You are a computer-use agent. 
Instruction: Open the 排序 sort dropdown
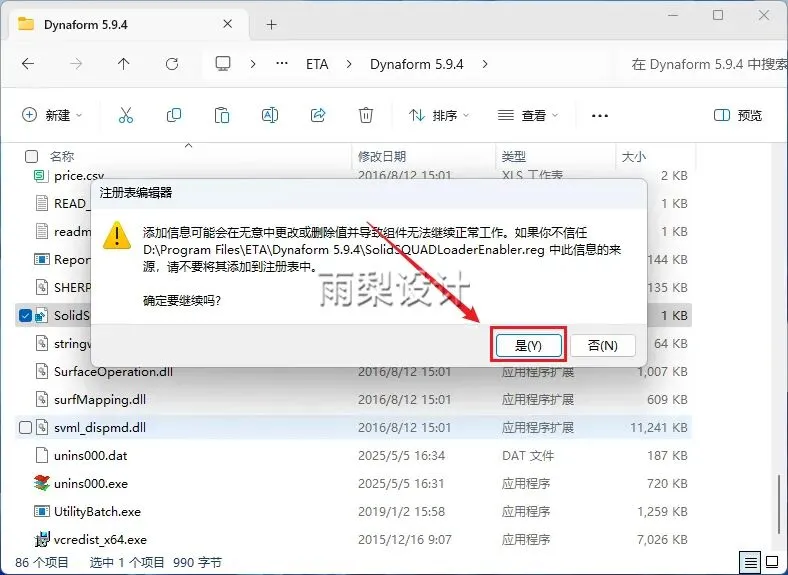point(439,116)
